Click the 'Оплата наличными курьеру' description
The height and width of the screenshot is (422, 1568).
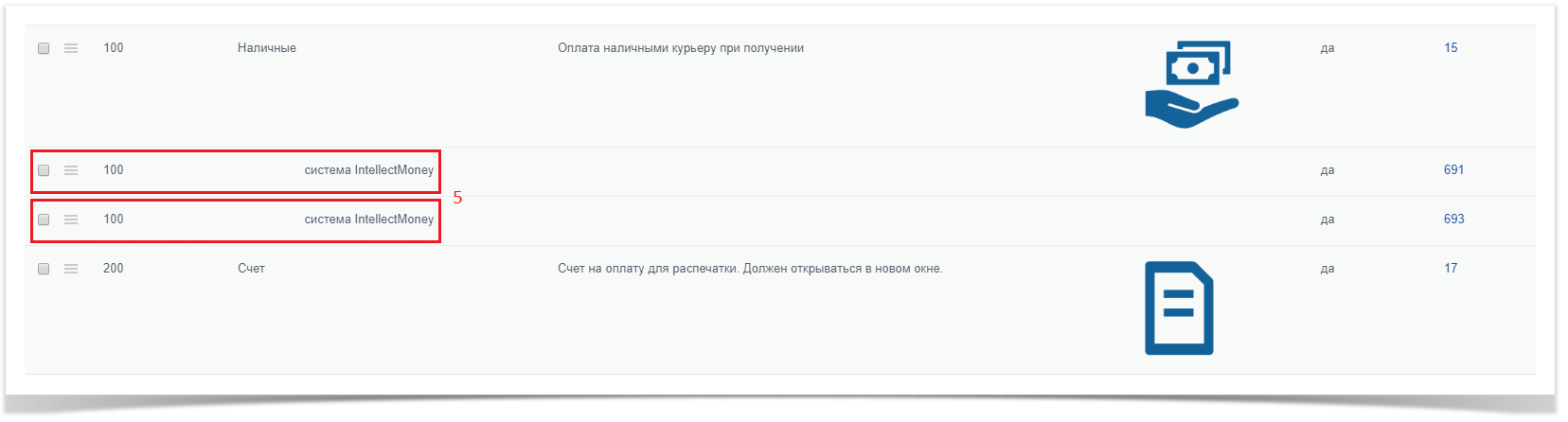pos(680,48)
